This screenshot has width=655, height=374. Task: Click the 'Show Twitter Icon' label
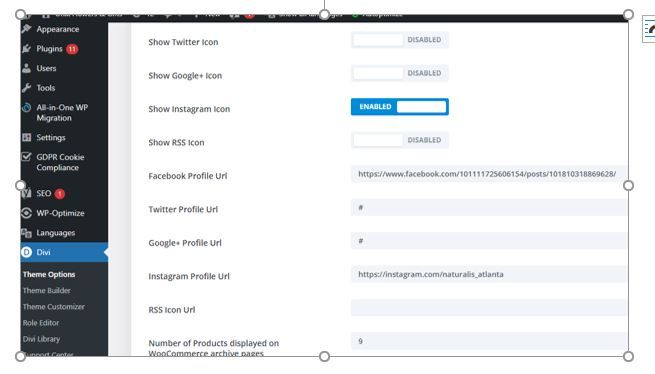[x=183, y=42]
